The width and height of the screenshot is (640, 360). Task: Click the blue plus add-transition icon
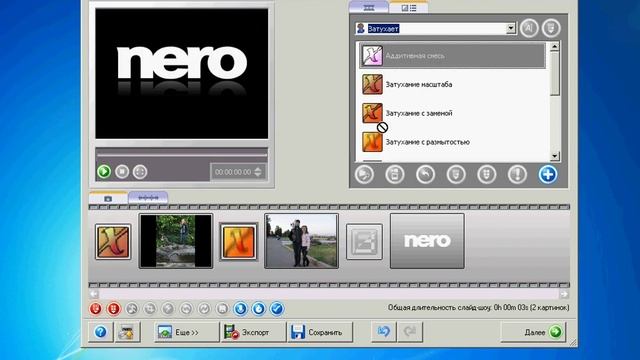coord(547,175)
